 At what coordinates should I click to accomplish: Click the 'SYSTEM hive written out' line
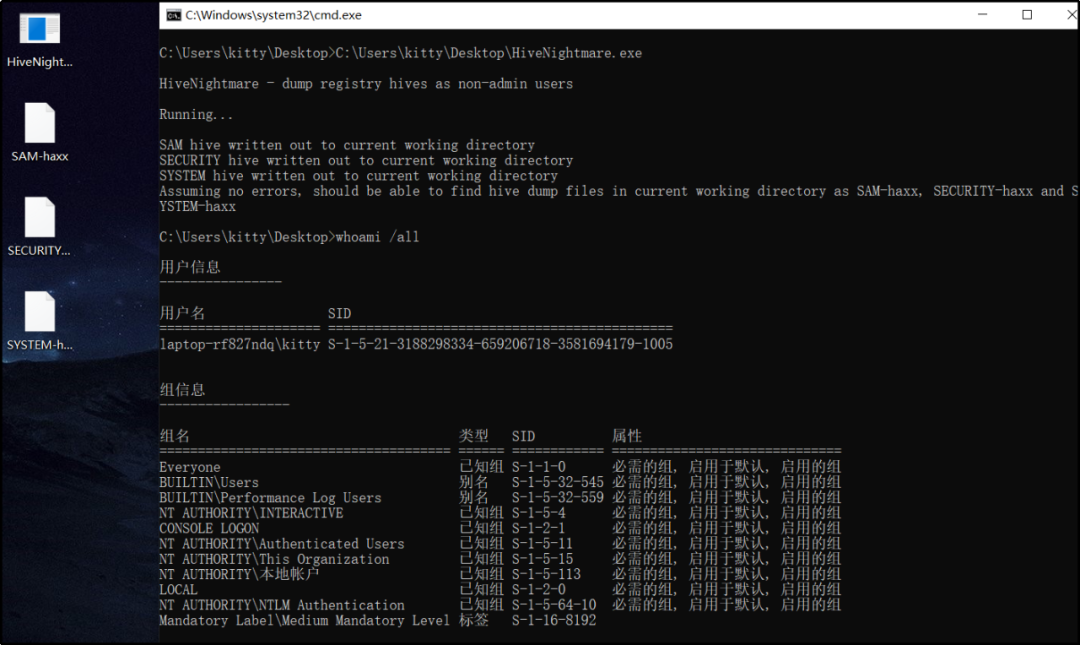(x=359, y=176)
